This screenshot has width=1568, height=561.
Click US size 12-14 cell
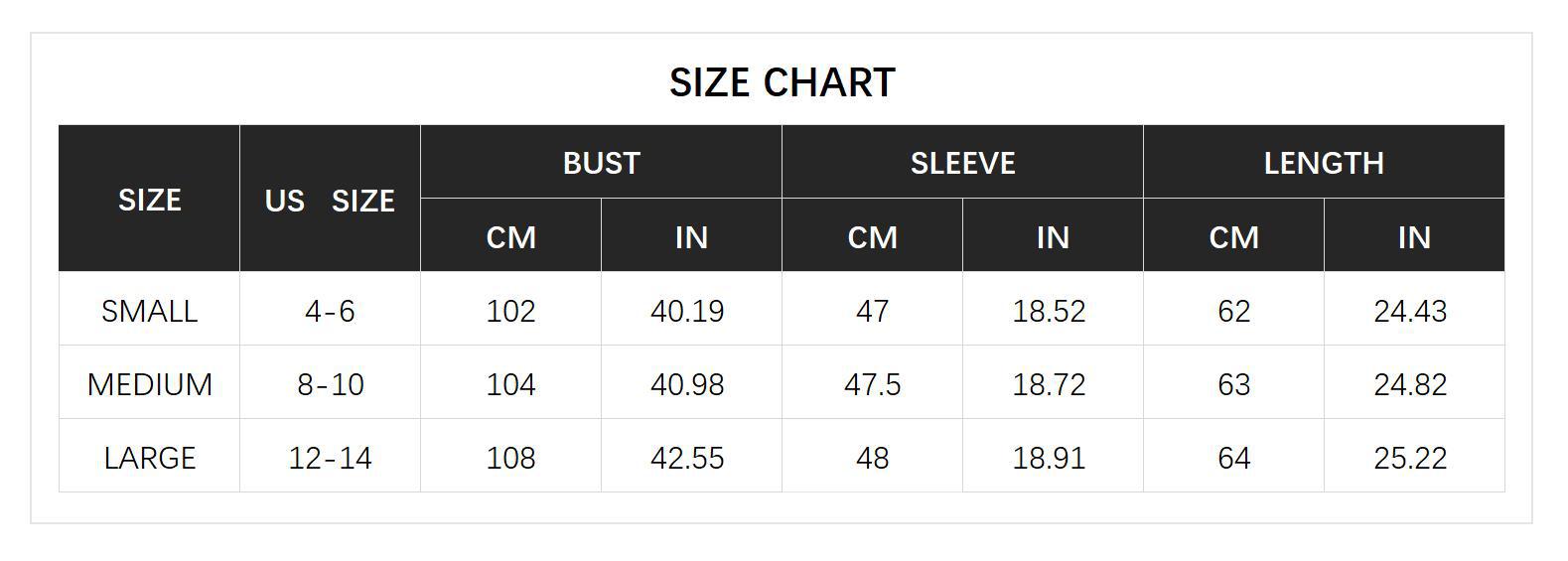pyautogui.click(x=330, y=457)
